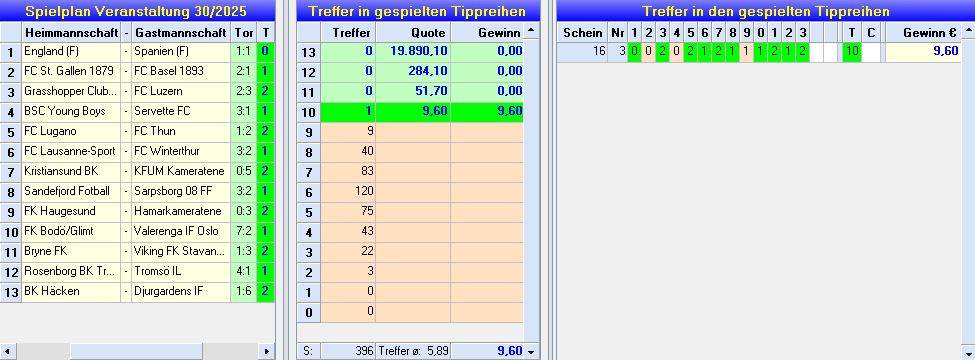Click the Gastmannschaft column header

click(181, 32)
